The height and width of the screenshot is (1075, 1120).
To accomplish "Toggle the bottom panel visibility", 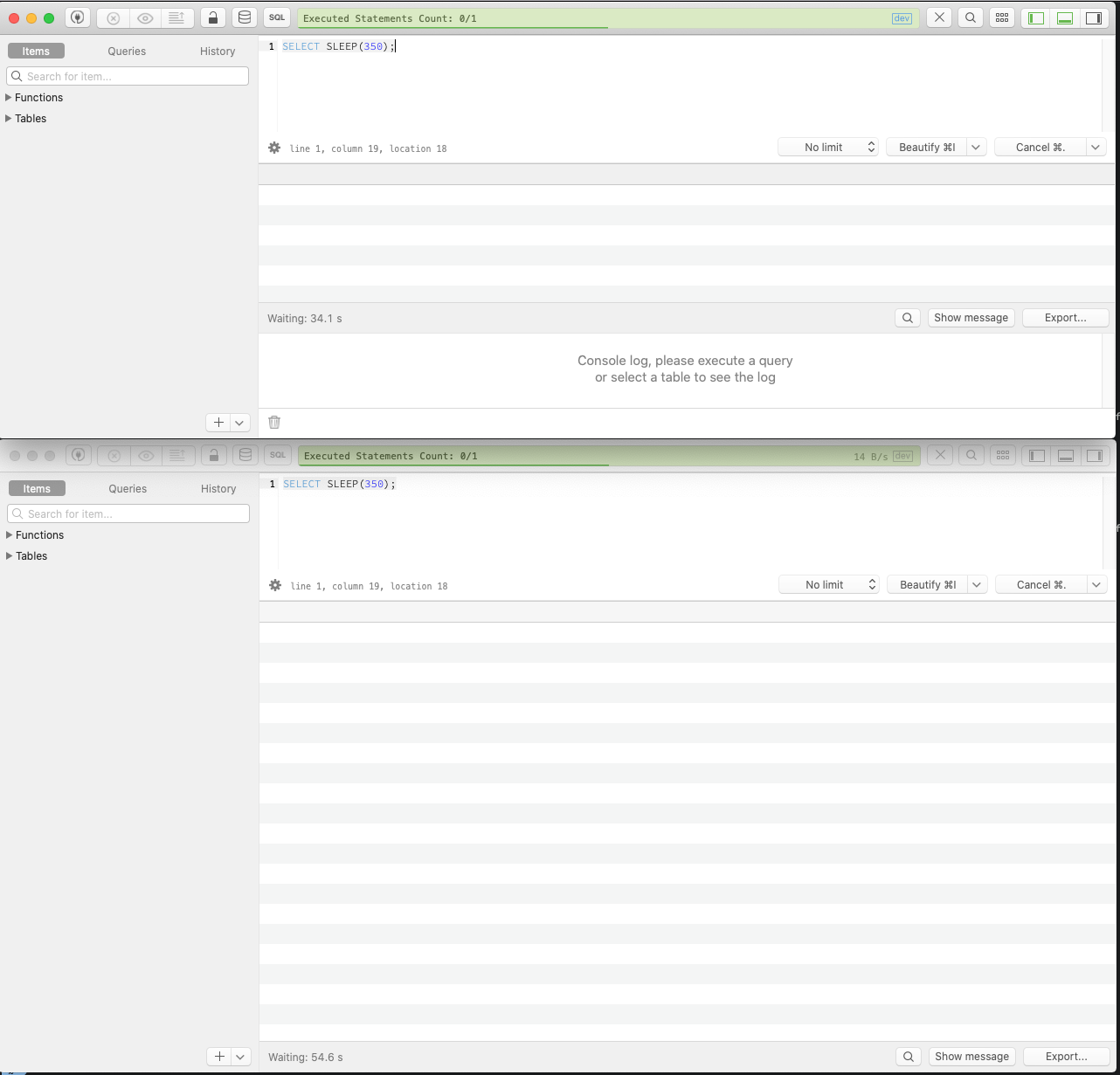I will [1064, 17].
